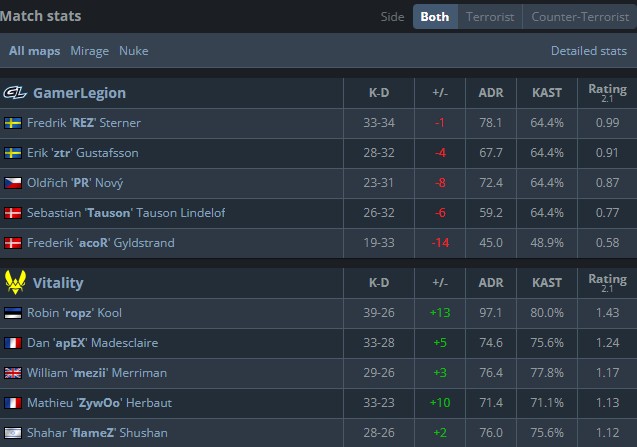Click the UK flag beside mezii
The width and height of the screenshot is (637, 447).
pos(13,373)
